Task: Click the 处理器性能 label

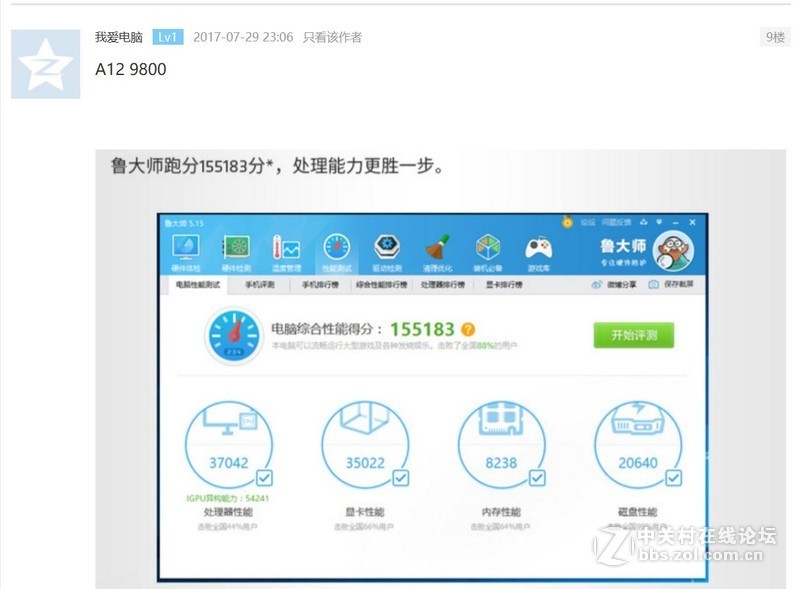Action: click(x=228, y=512)
